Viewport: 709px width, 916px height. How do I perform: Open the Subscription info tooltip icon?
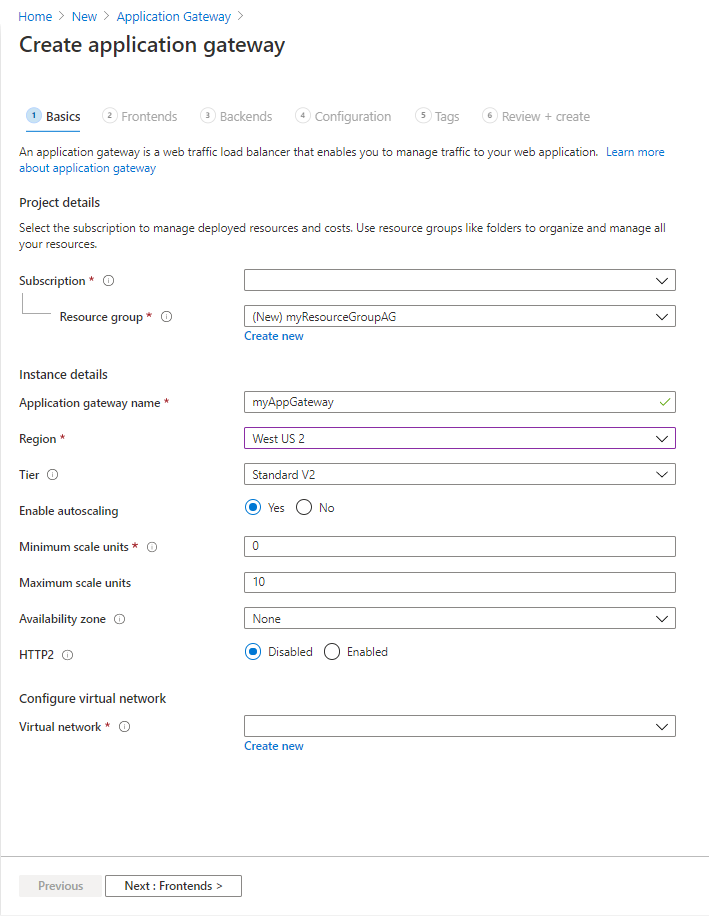point(108,281)
